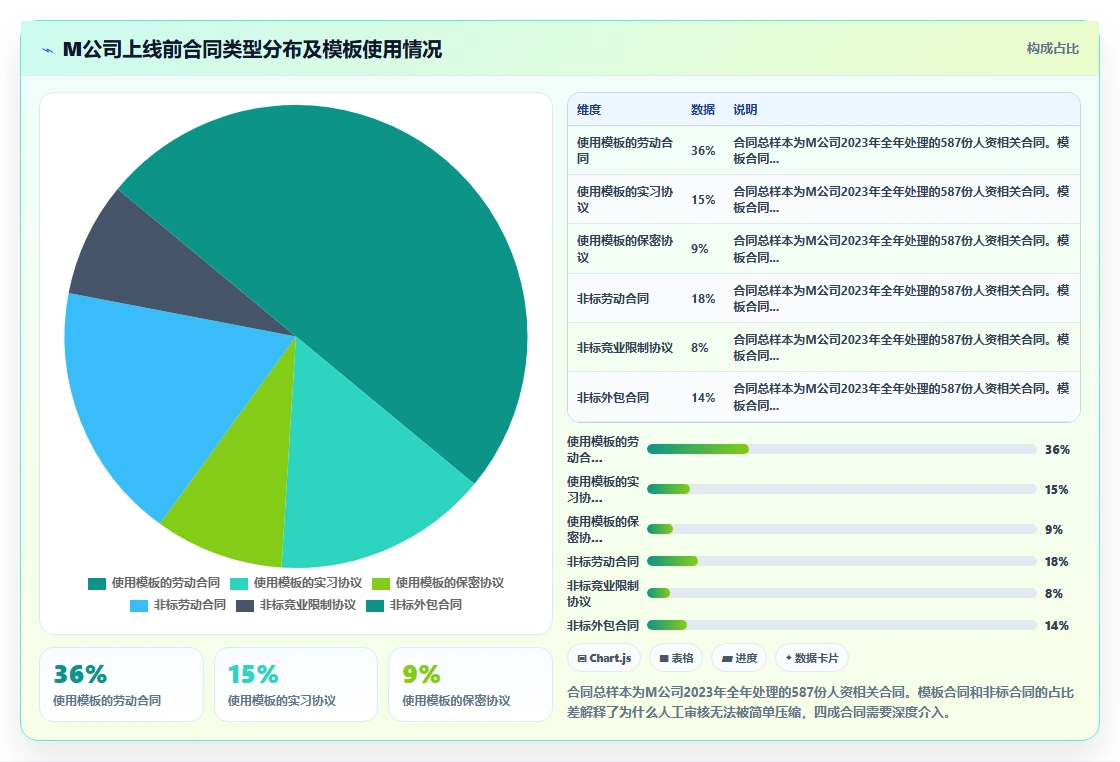1120x762 pixels.
Task: Click table row name 非标竞业限制协议
Action: click(x=624, y=348)
